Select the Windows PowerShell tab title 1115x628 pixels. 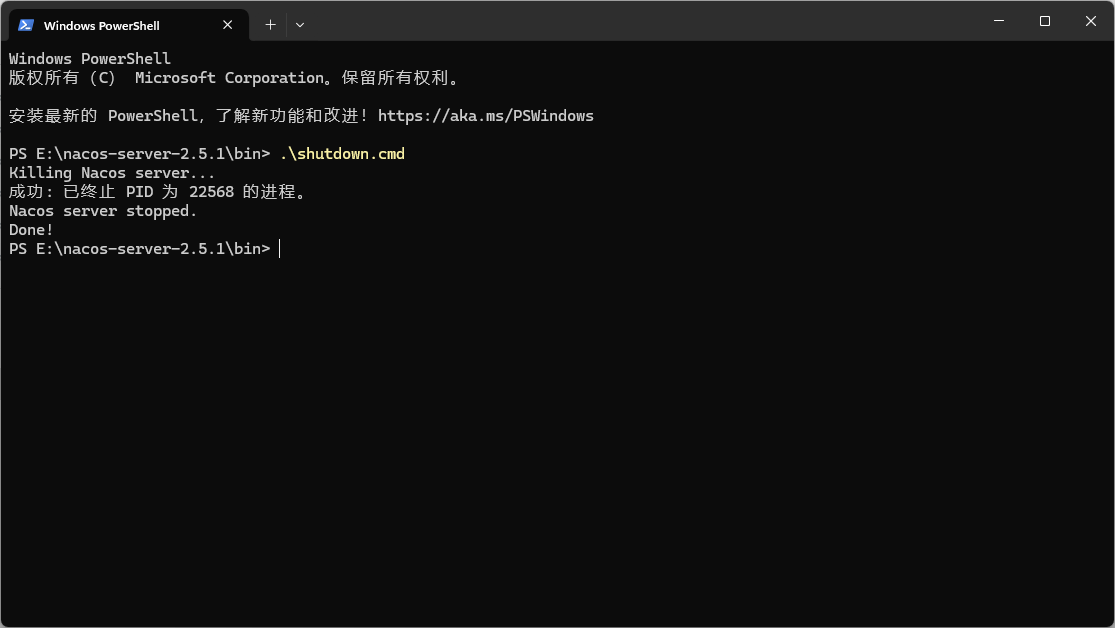(x=102, y=26)
